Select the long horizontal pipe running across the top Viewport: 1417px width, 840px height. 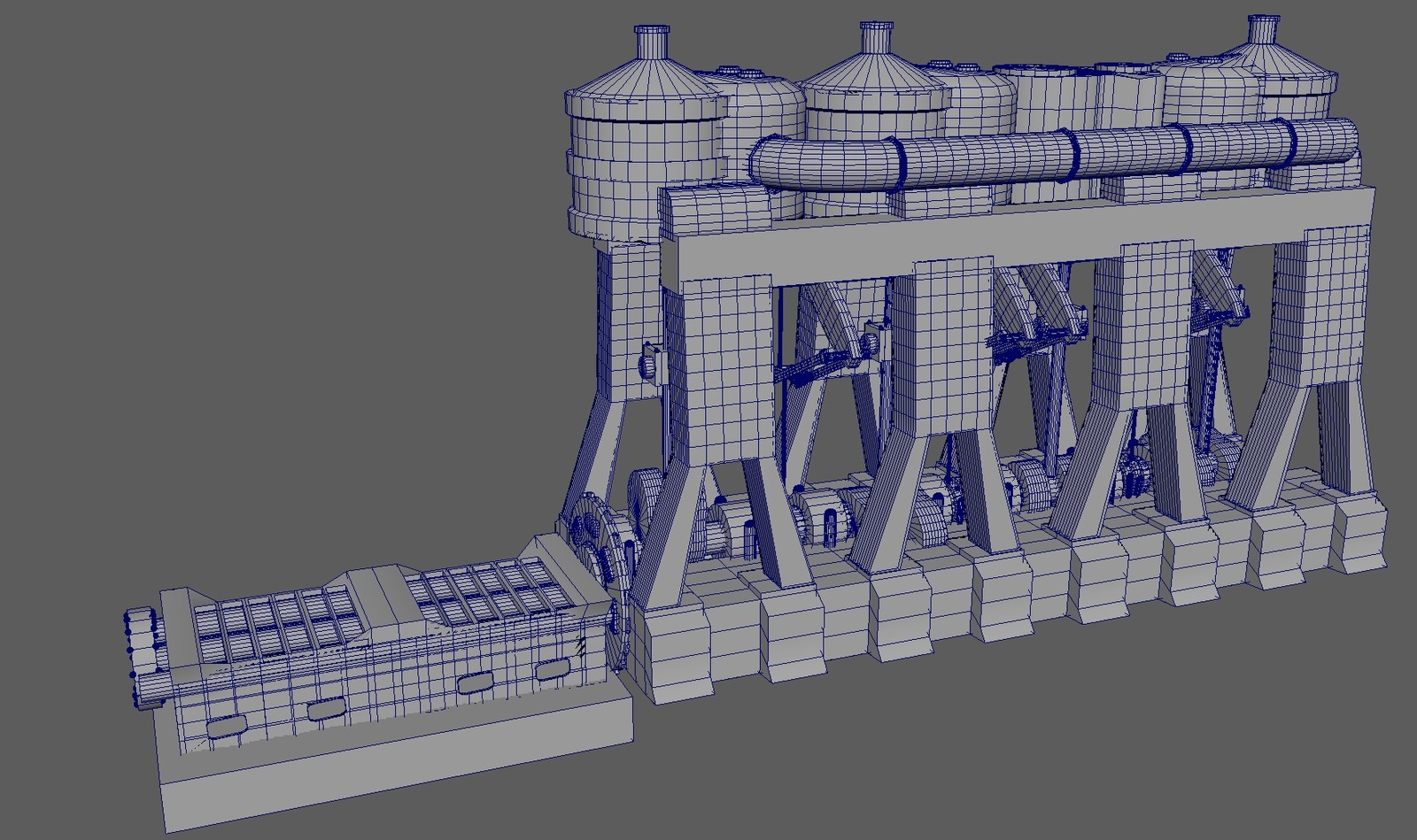(x=1045, y=159)
